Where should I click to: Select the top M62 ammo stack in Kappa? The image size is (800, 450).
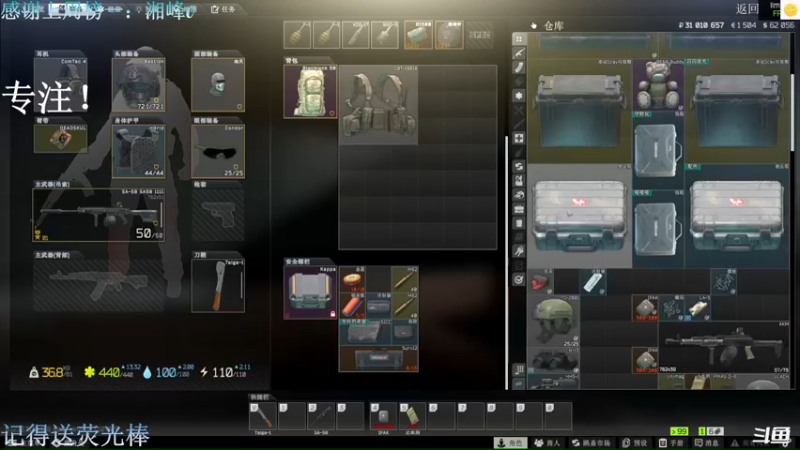click(x=405, y=279)
